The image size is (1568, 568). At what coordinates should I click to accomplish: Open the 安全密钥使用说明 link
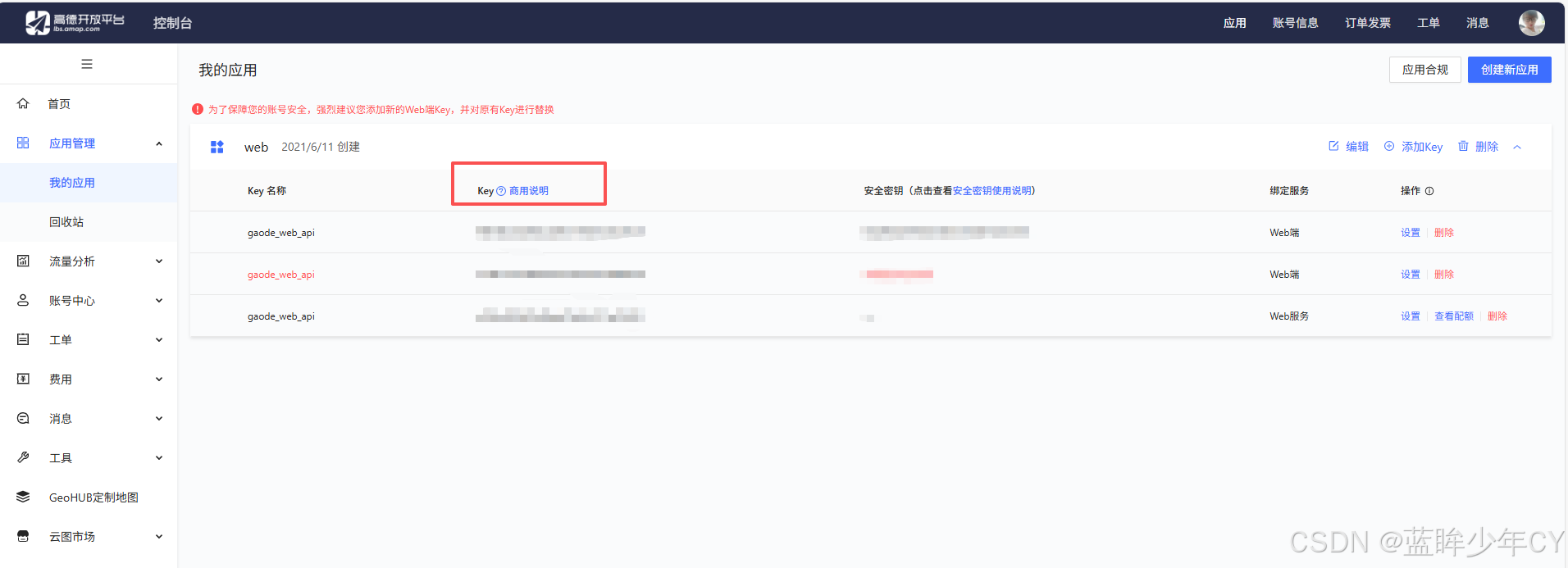point(991,191)
